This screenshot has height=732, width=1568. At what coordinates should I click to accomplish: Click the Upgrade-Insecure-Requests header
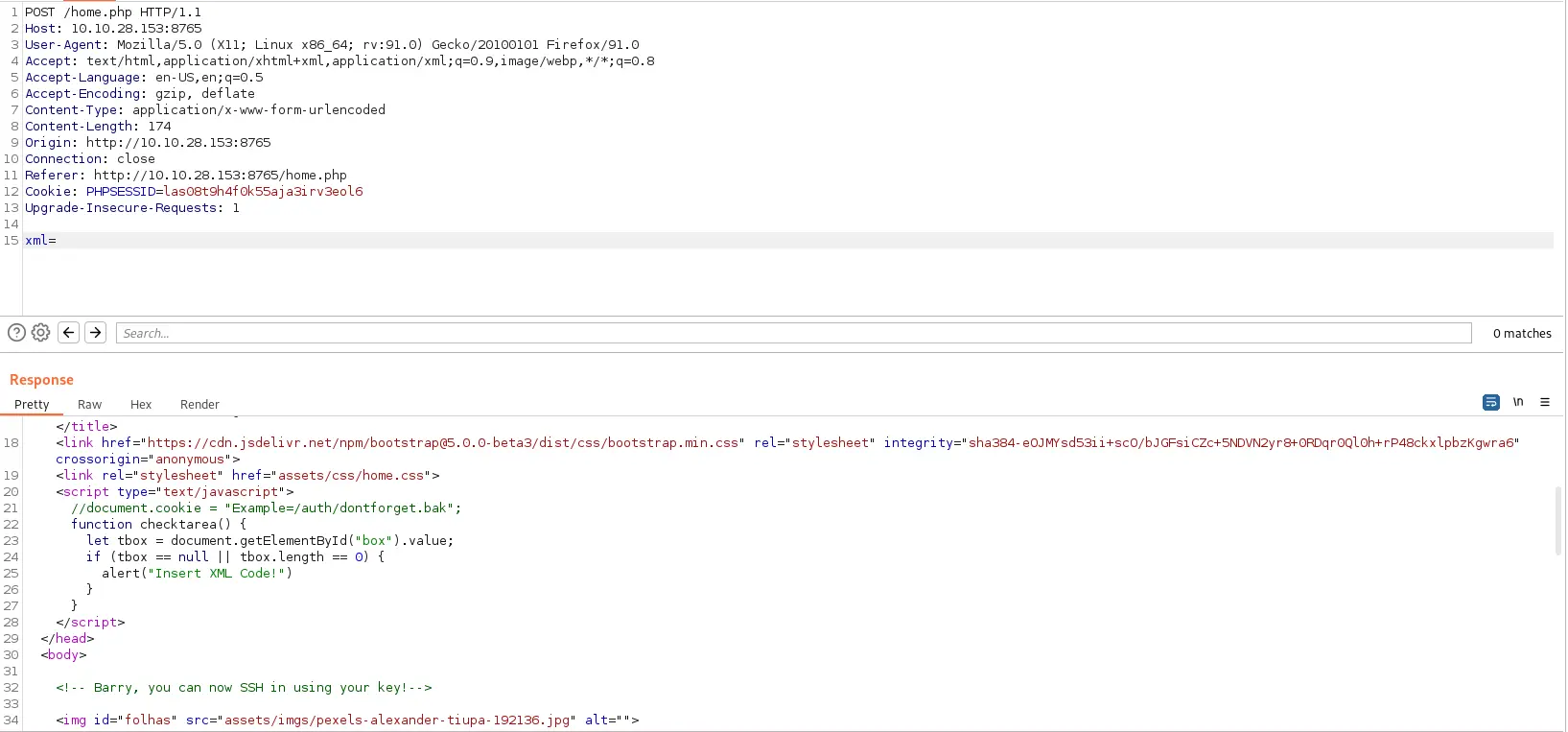[132, 208]
